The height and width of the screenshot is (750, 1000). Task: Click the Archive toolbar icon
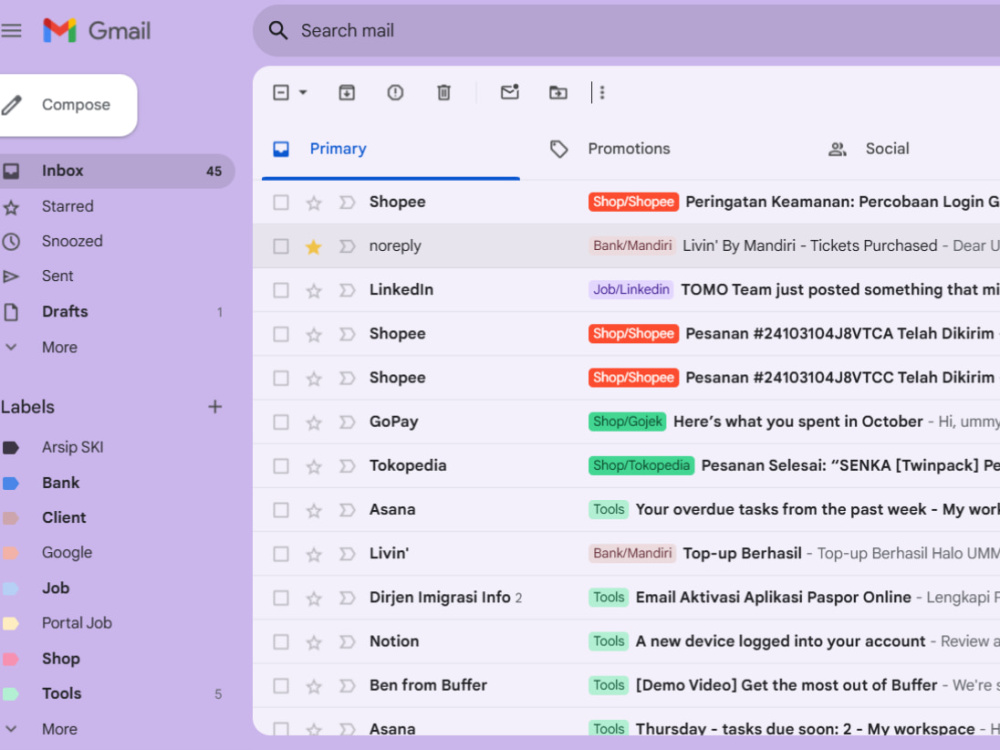tap(346, 92)
